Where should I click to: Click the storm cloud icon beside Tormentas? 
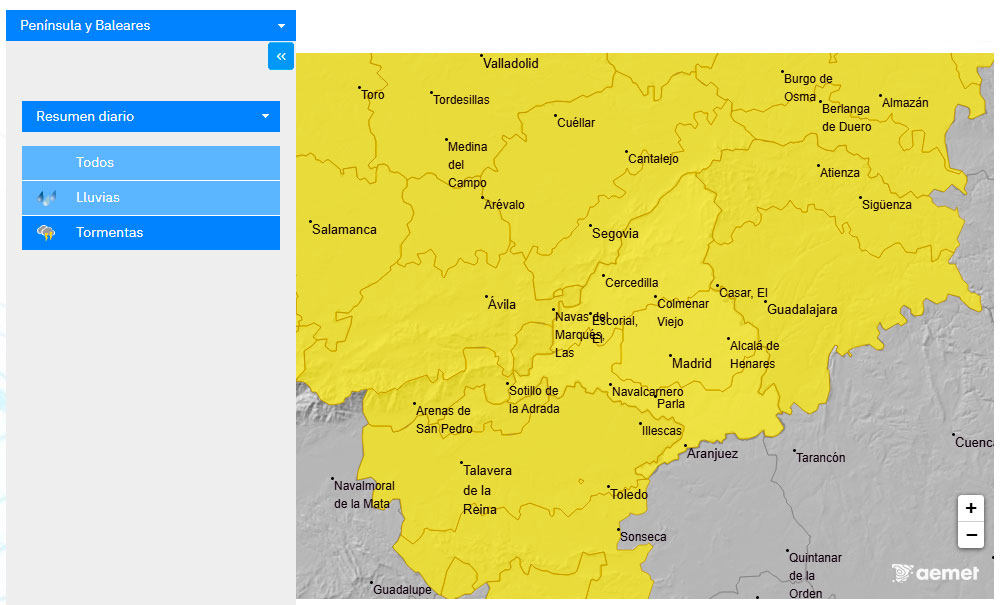(46, 233)
